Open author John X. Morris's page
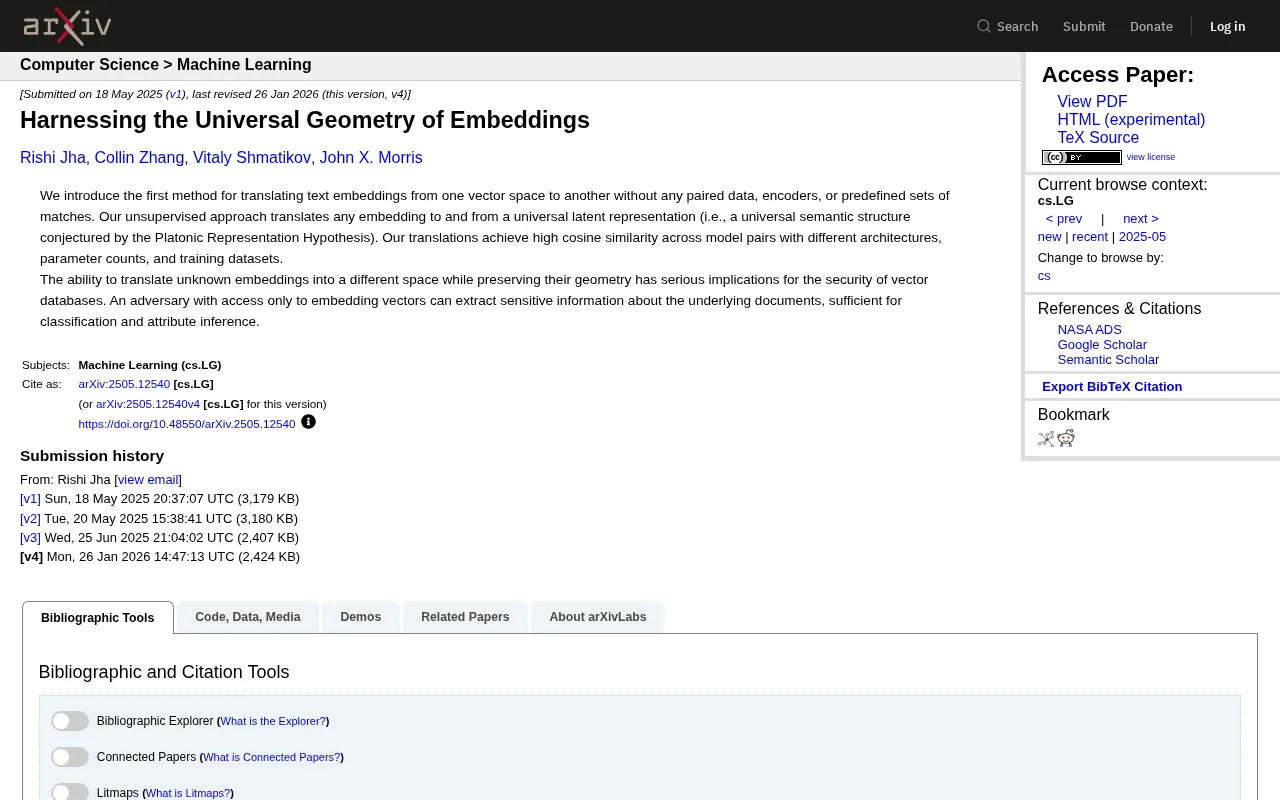 tap(371, 158)
